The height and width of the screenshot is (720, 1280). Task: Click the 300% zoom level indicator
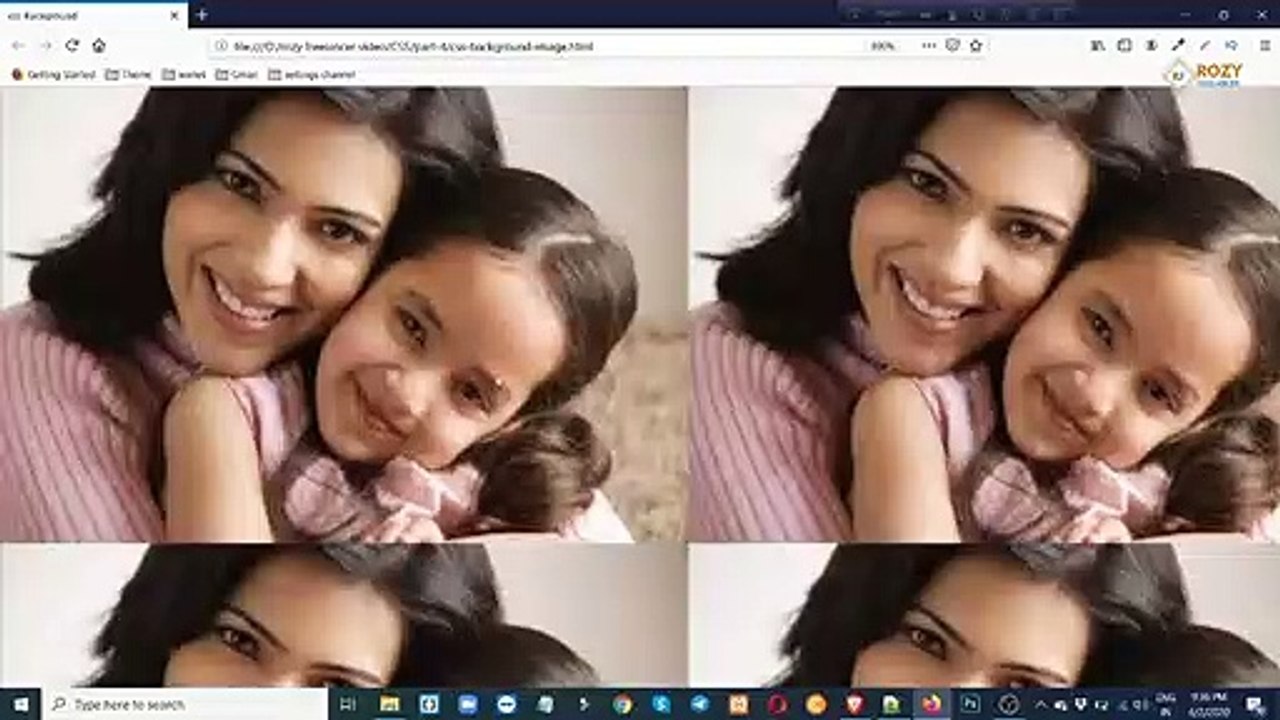point(883,46)
